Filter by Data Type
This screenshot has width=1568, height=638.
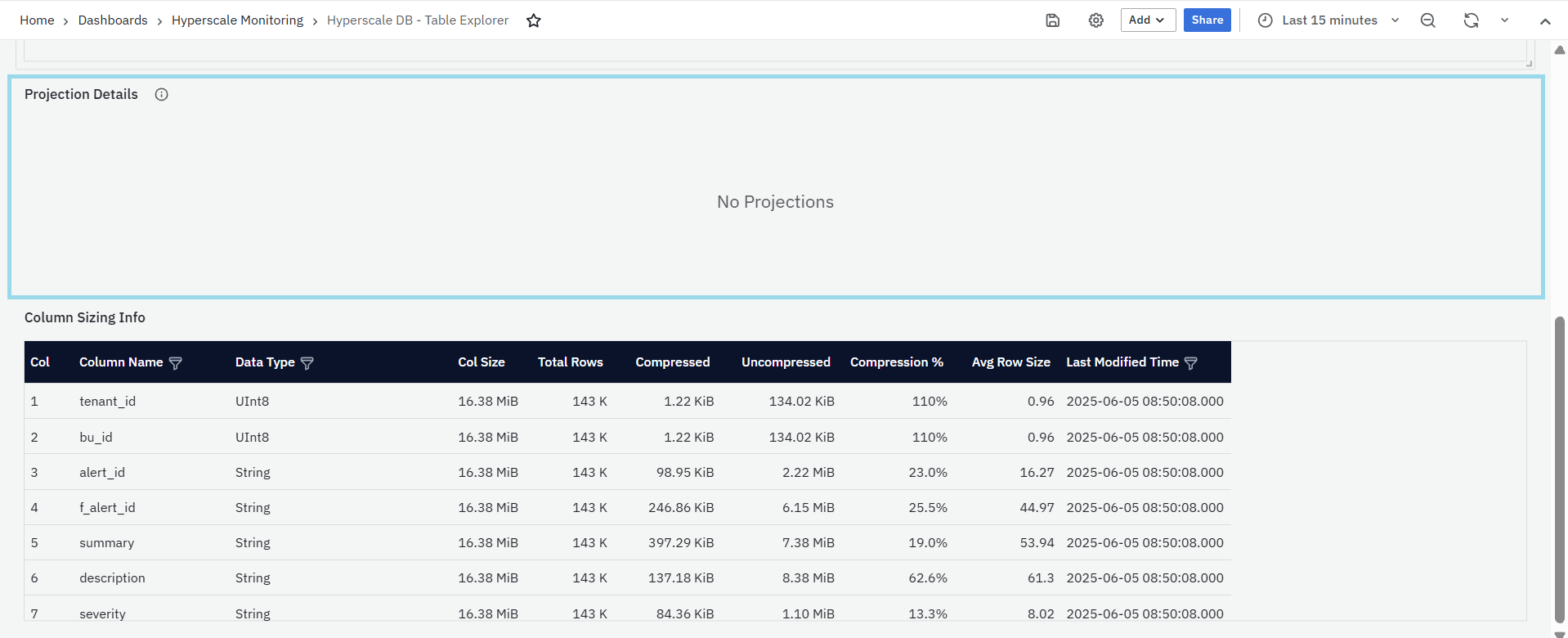(x=307, y=363)
